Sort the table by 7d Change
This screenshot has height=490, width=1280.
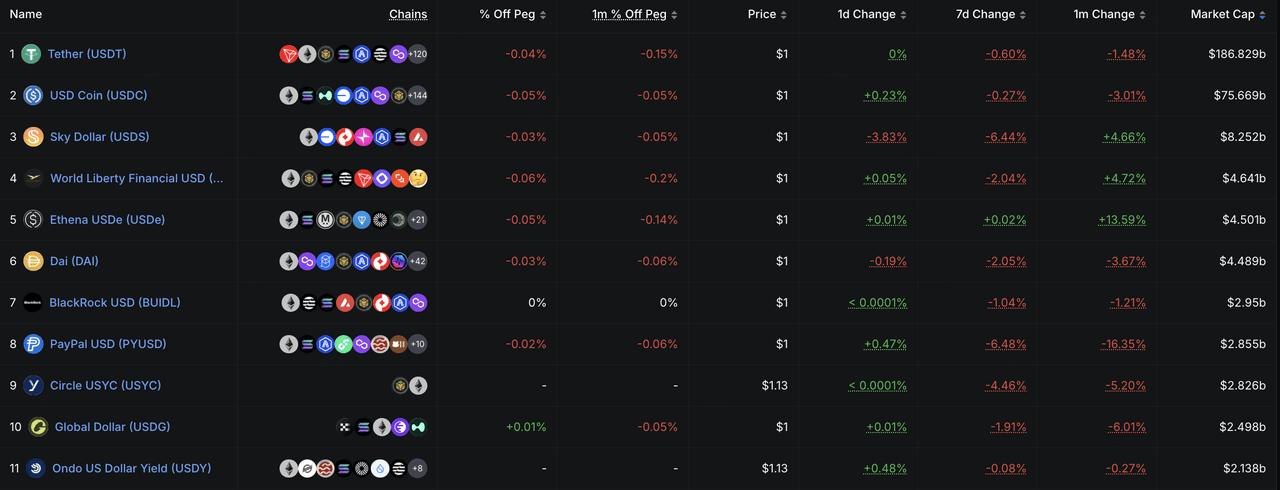click(x=991, y=15)
